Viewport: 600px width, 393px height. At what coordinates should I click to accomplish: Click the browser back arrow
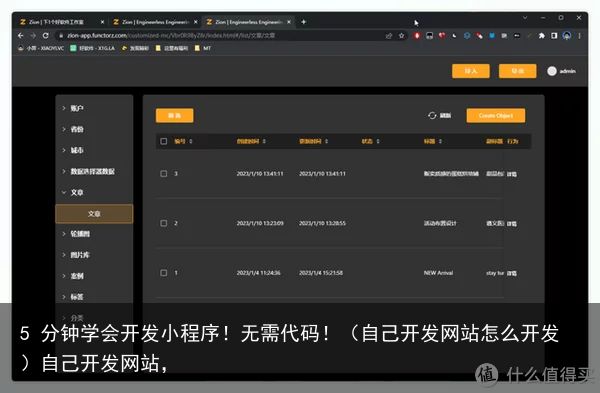click(21, 36)
